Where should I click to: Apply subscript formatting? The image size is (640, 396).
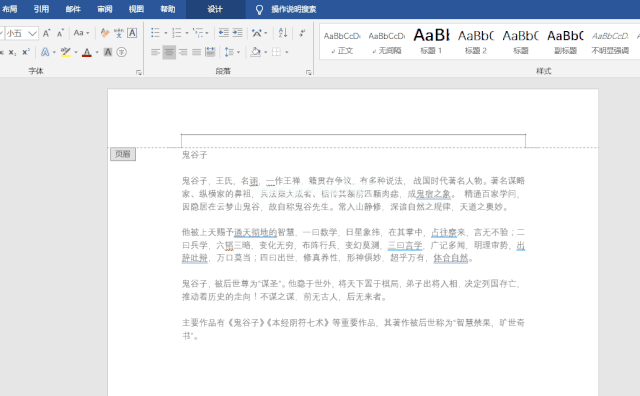click(13, 52)
